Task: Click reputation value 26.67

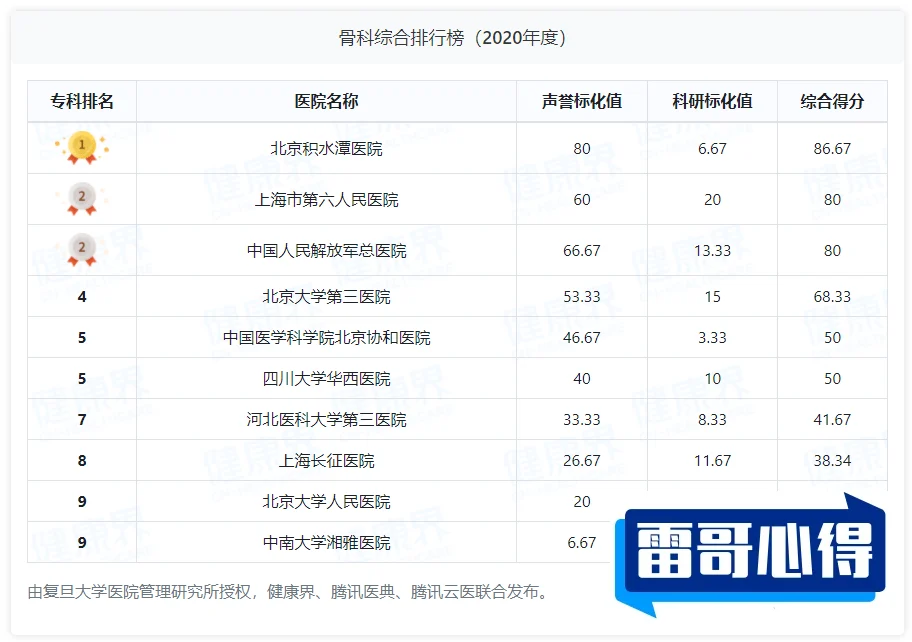Action: click(x=582, y=461)
